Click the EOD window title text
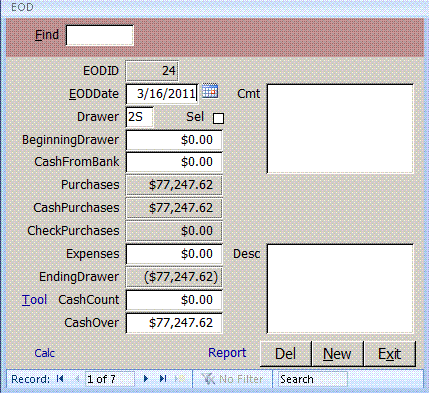This screenshot has height=393, width=429. [x=22, y=7]
